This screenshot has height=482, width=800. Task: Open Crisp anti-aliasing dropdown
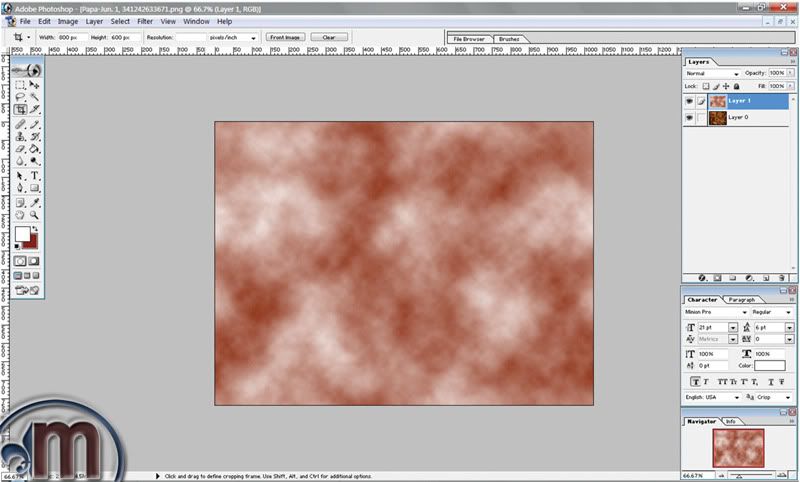[774, 397]
